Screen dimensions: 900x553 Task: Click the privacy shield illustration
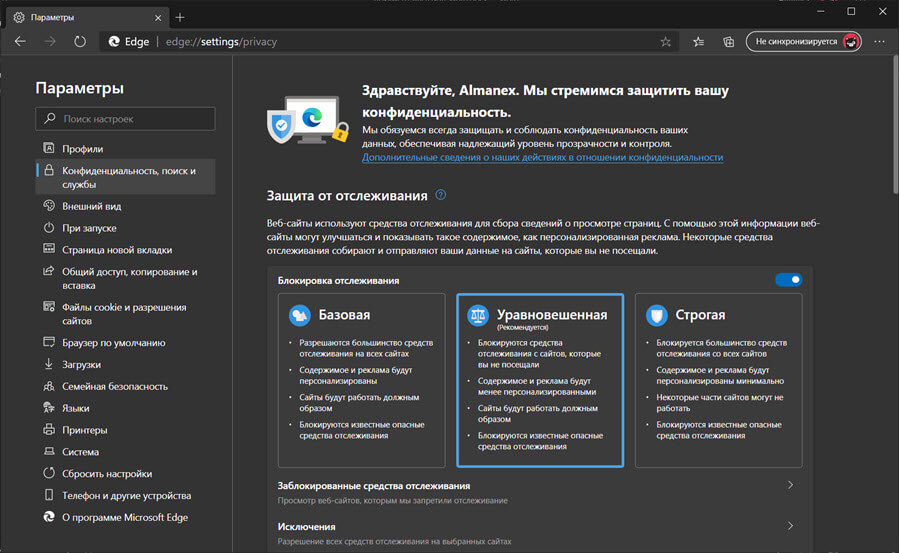click(x=308, y=120)
